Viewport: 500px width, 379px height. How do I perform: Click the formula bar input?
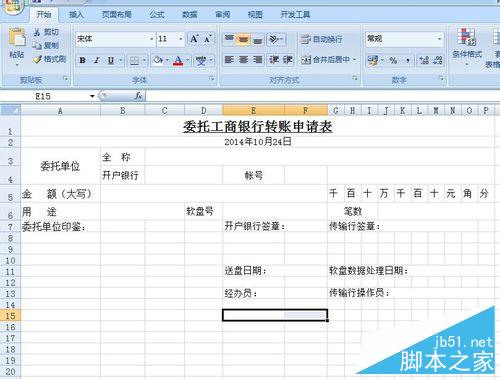coord(322,96)
